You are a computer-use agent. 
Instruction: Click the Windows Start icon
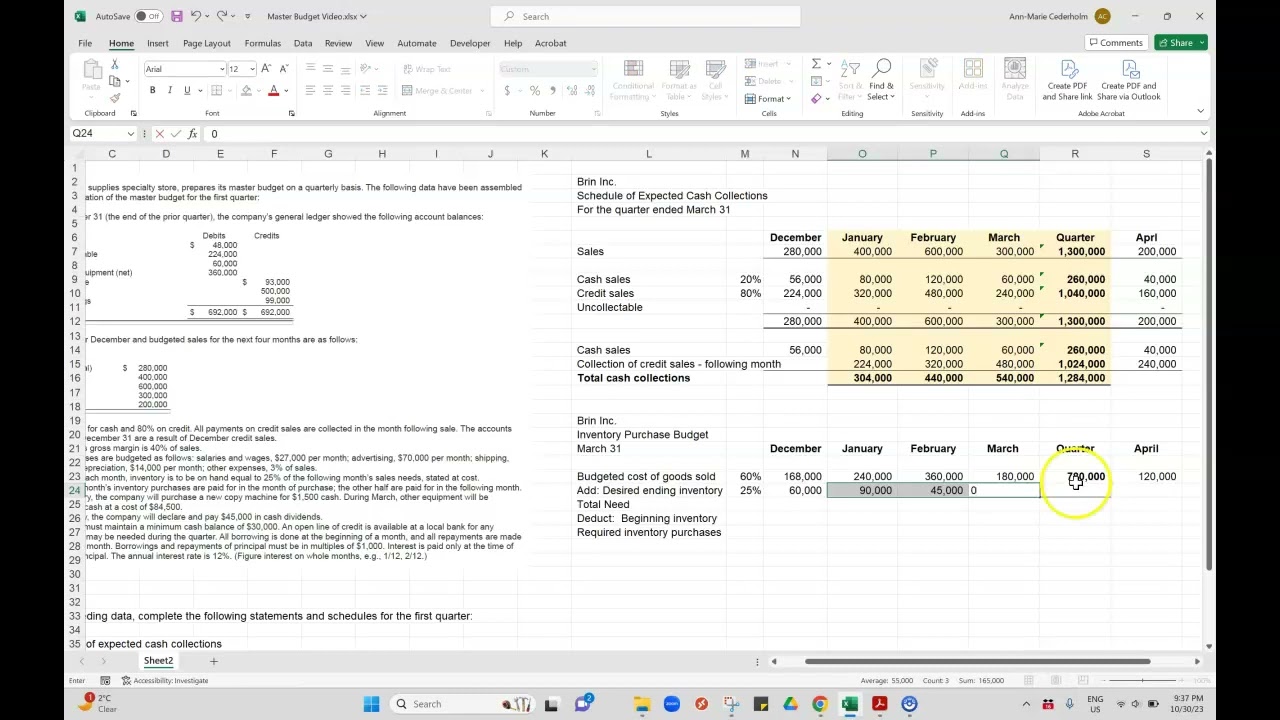pyautogui.click(x=371, y=704)
